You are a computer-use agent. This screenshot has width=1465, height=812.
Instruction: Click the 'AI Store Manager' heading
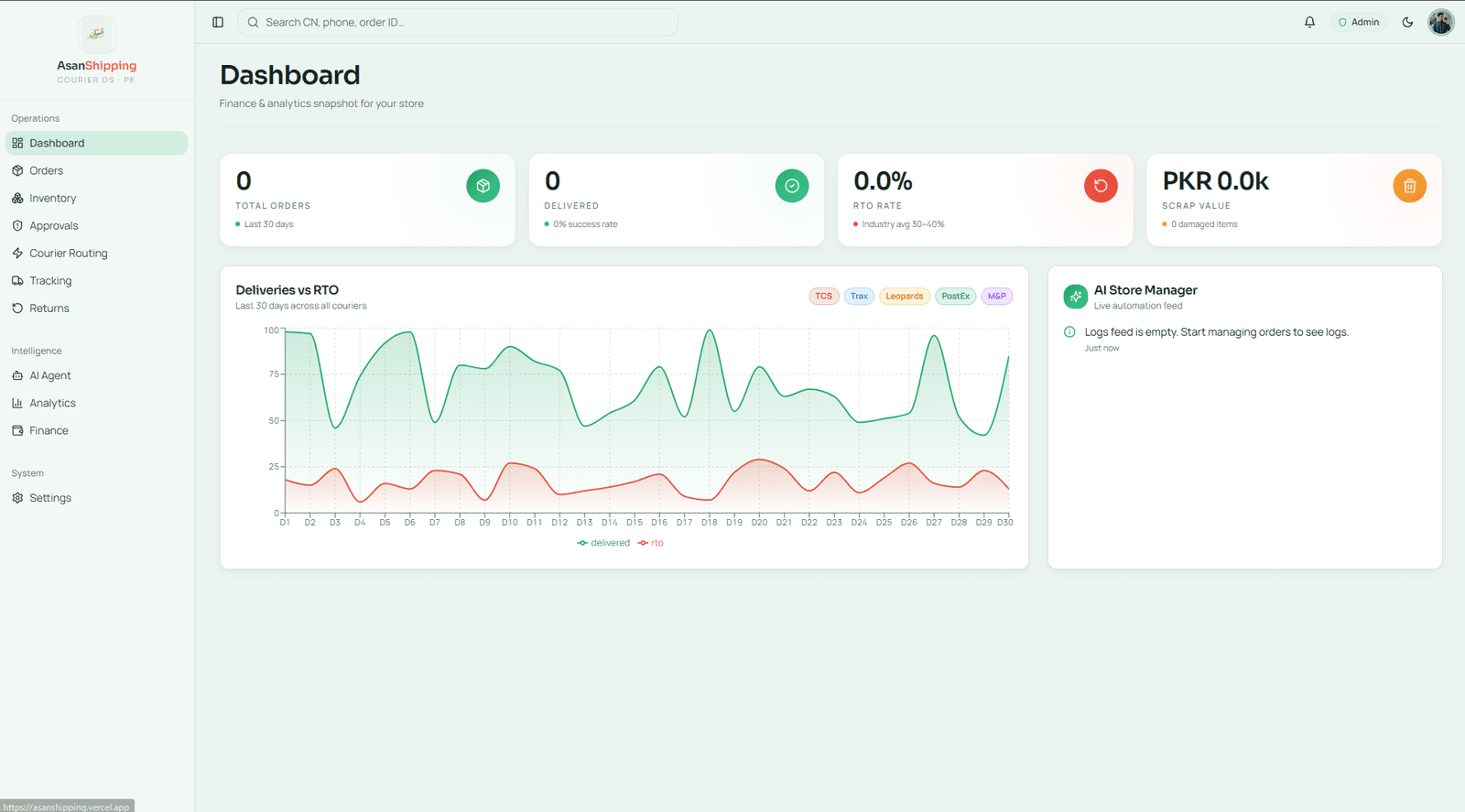click(x=1145, y=290)
